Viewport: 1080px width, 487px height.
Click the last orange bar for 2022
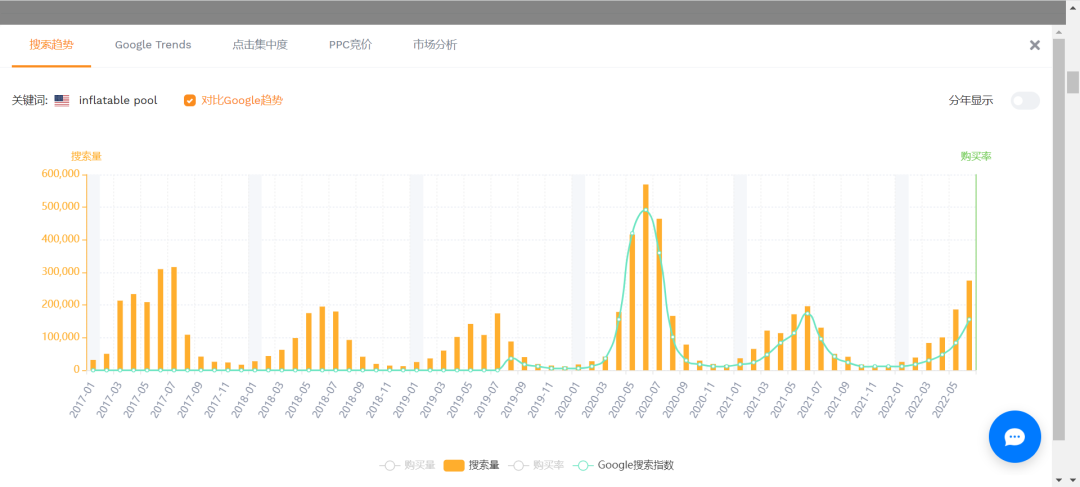tap(969, 325)
